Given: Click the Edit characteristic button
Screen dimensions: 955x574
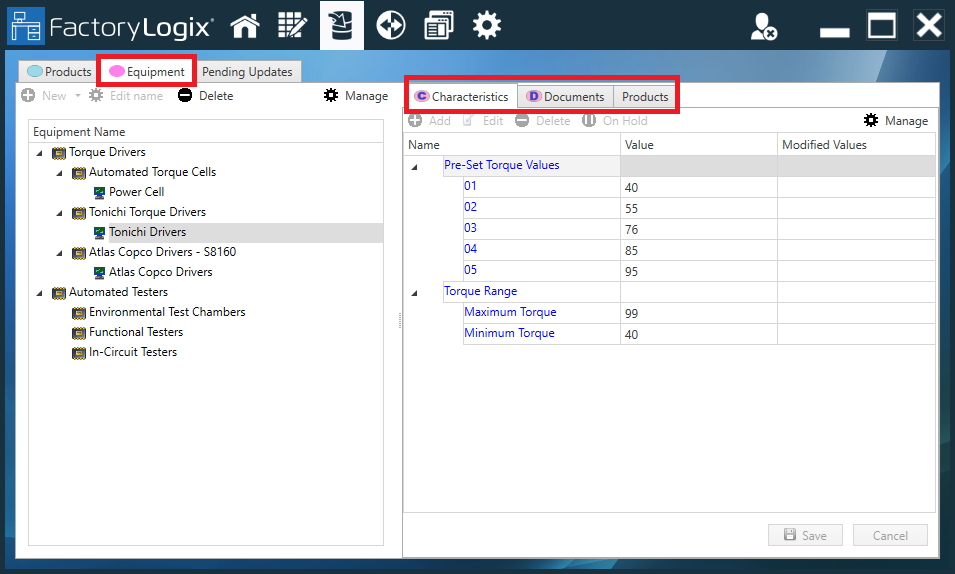Looking at the screenshot, I should pos(483,121).
